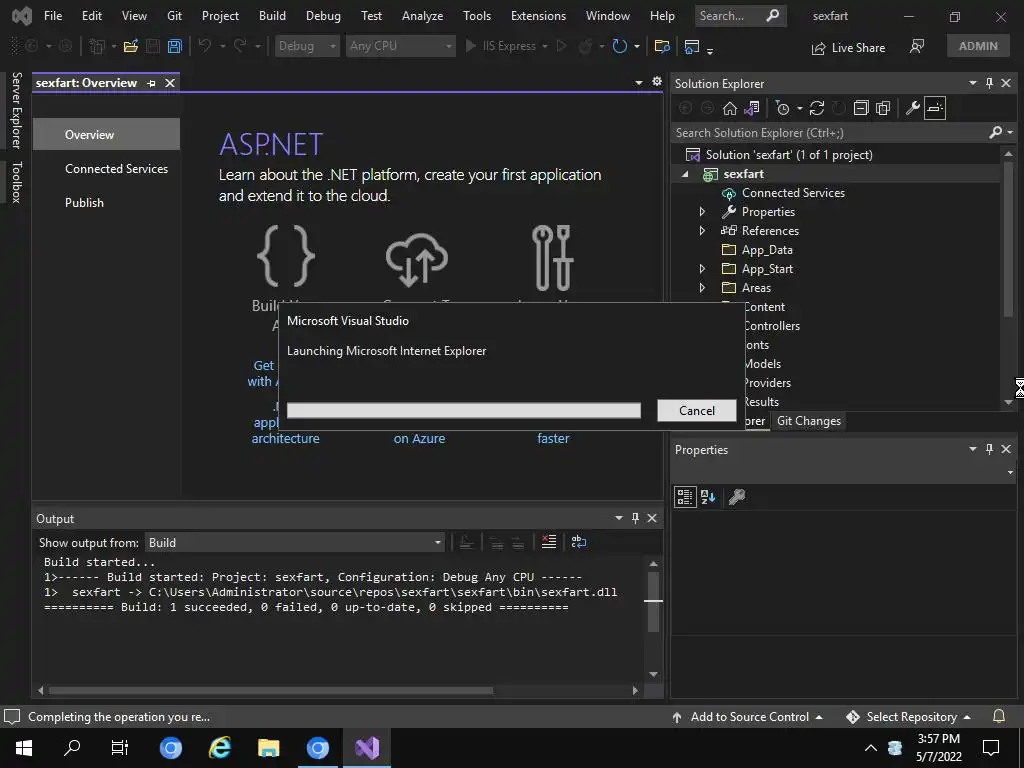Click Sync with Active Document arrows icon
This screenshot has width=1024, height=768.
817,108
